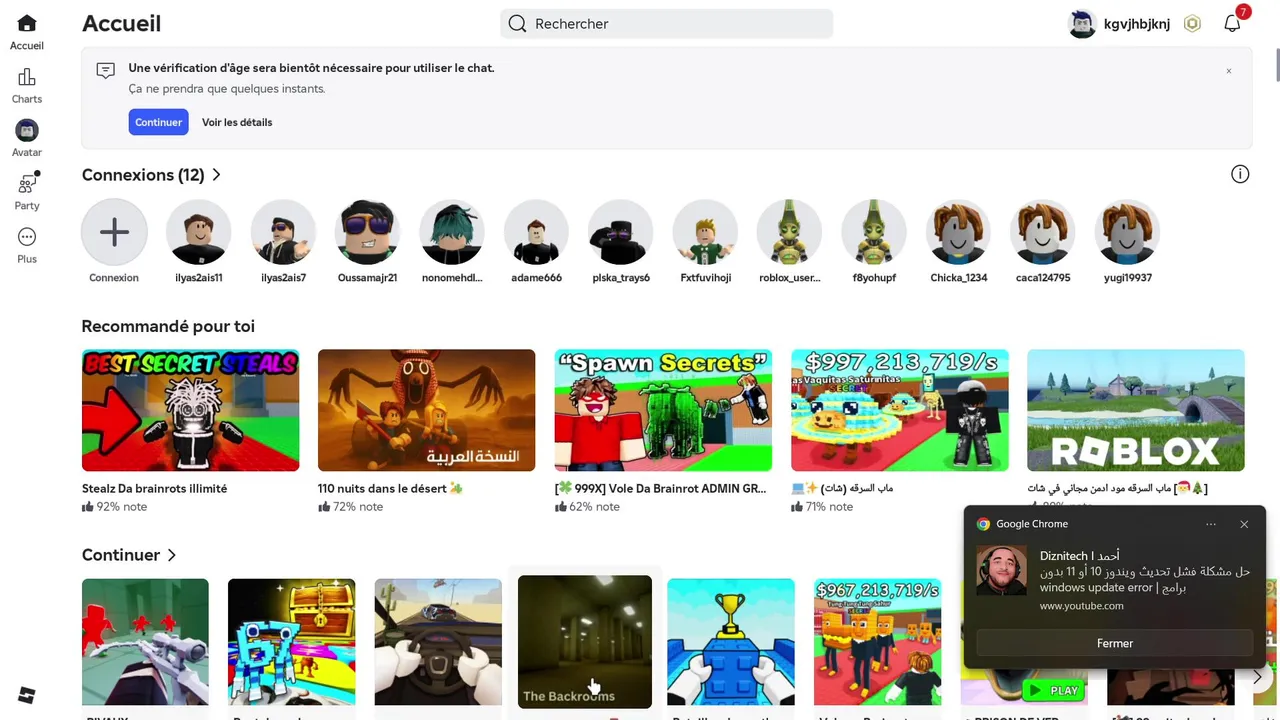The height and width of the screenshot is (720, 1280).
Task: Open nonomehdl... avatar
Action: click(452, 232)
